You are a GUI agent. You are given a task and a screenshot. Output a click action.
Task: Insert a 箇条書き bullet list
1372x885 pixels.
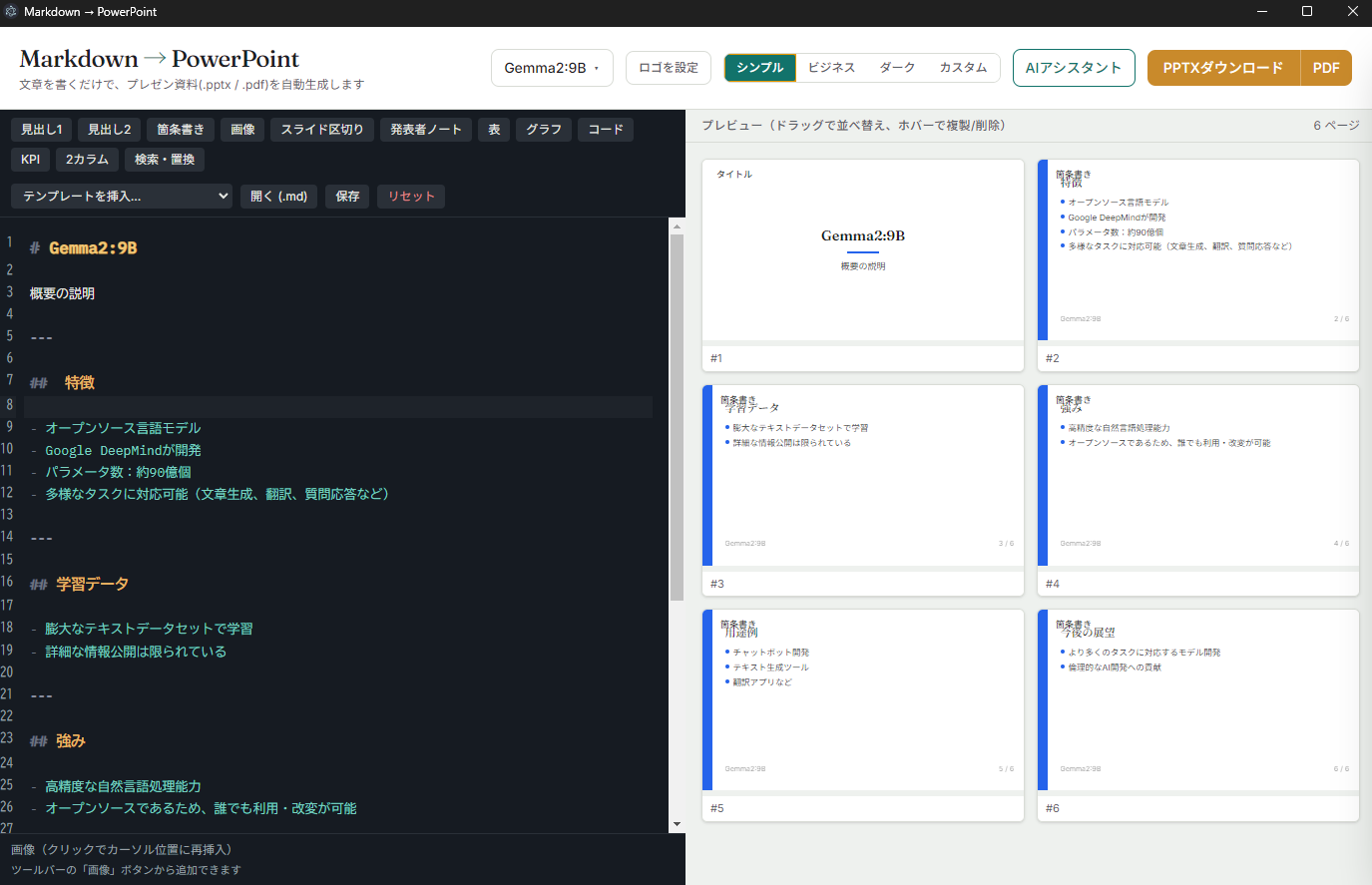coord(181,130)
